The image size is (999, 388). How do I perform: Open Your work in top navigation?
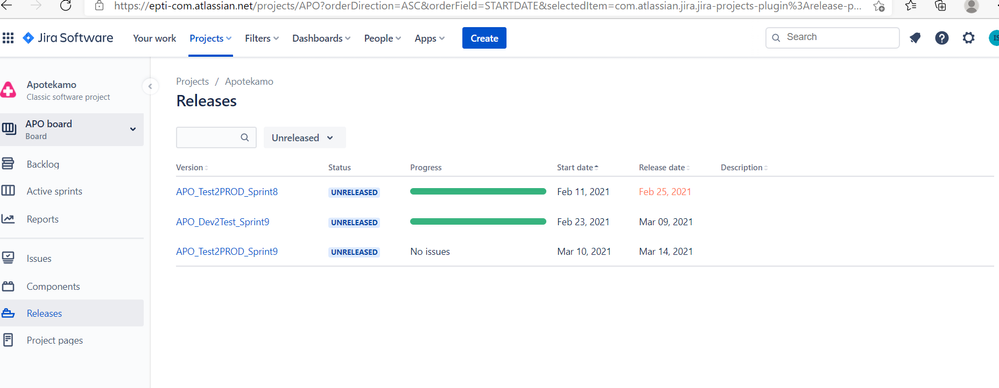pos(154,38)
